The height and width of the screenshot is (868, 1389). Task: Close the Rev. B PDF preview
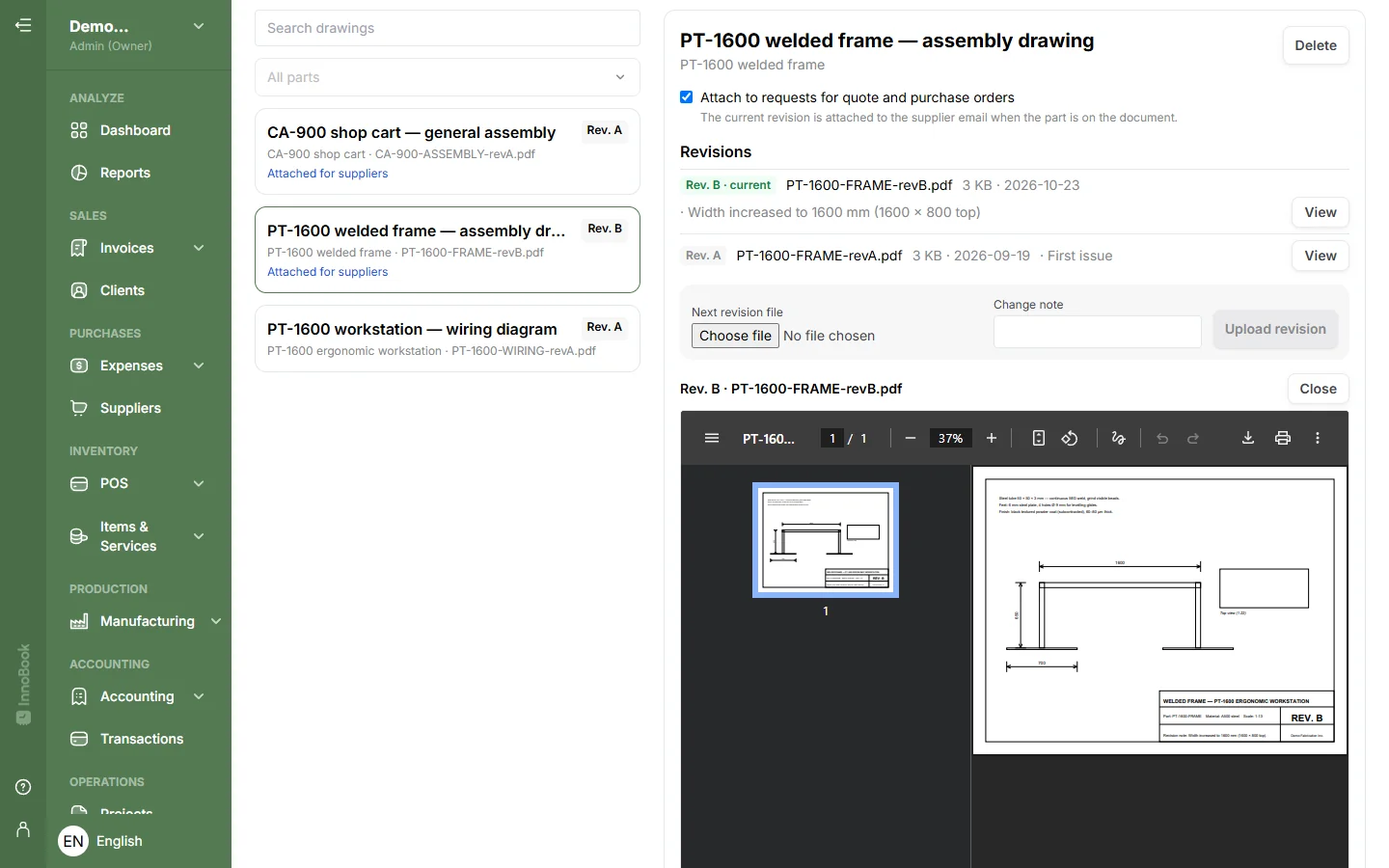(1318, 389)
